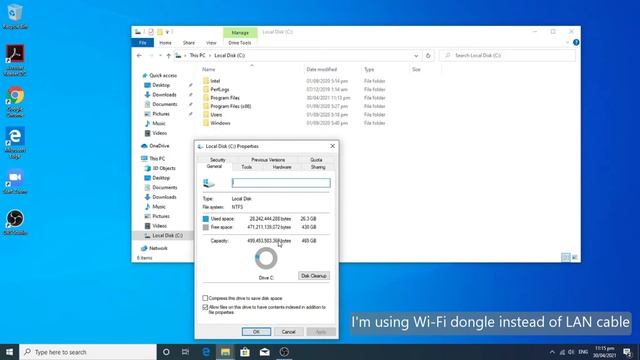Sort by Date modified column header
This screenshot has width=640, height=360.
pos(322,70)
